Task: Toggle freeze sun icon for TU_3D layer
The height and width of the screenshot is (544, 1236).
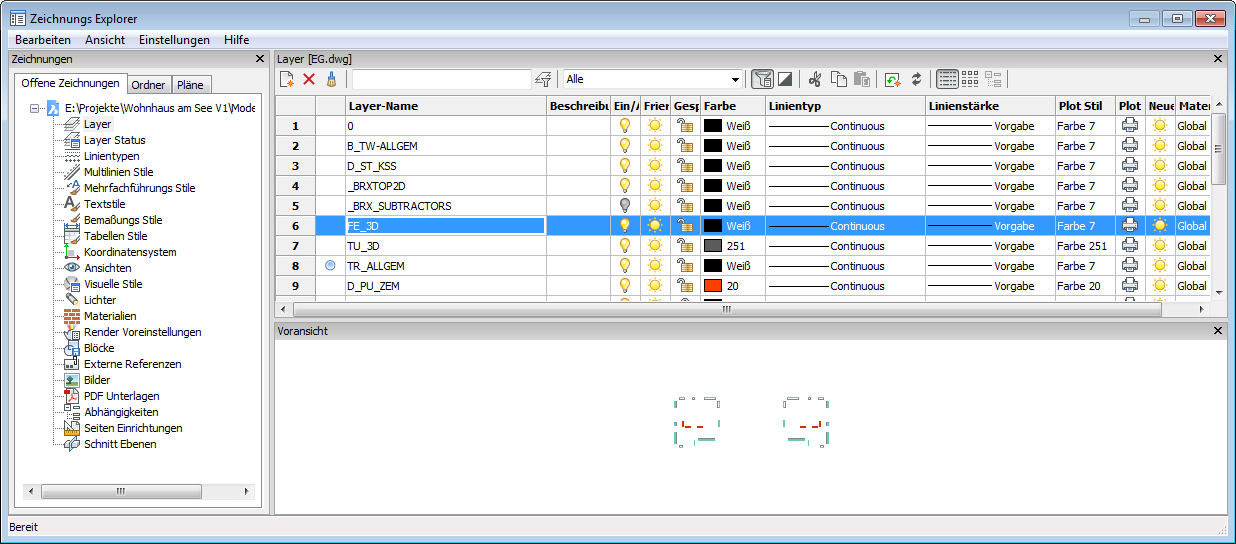Action: tap(655, 246)
